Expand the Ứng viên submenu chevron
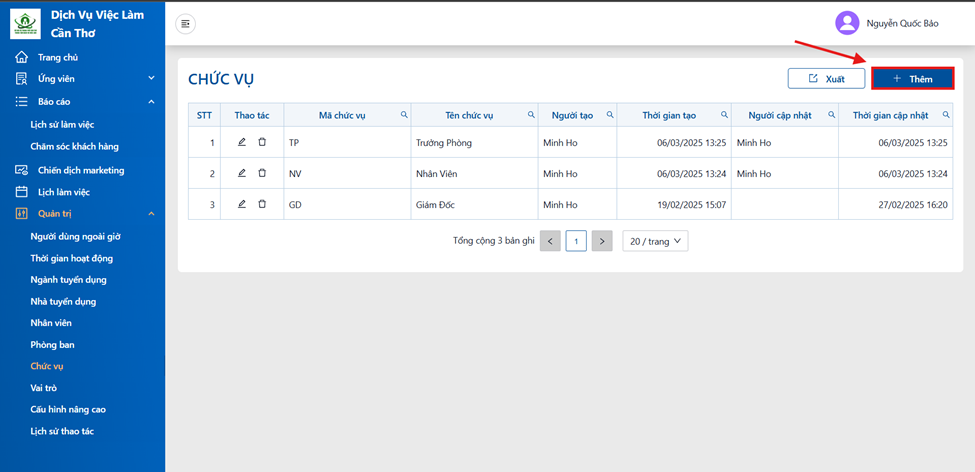The height and width of the screenshot is (472, 975). coord(151,78)
